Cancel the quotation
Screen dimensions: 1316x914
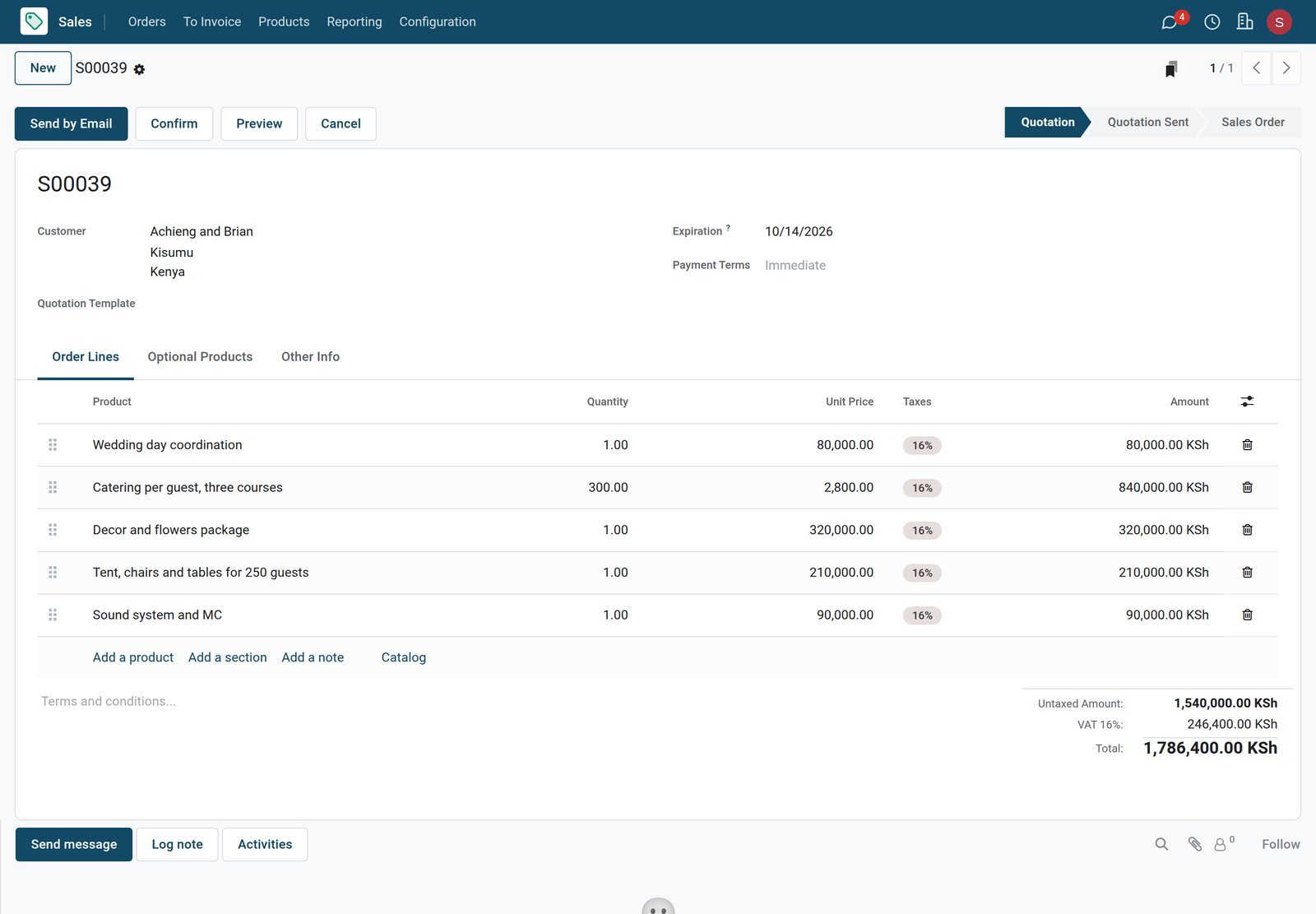coord(341,123)
